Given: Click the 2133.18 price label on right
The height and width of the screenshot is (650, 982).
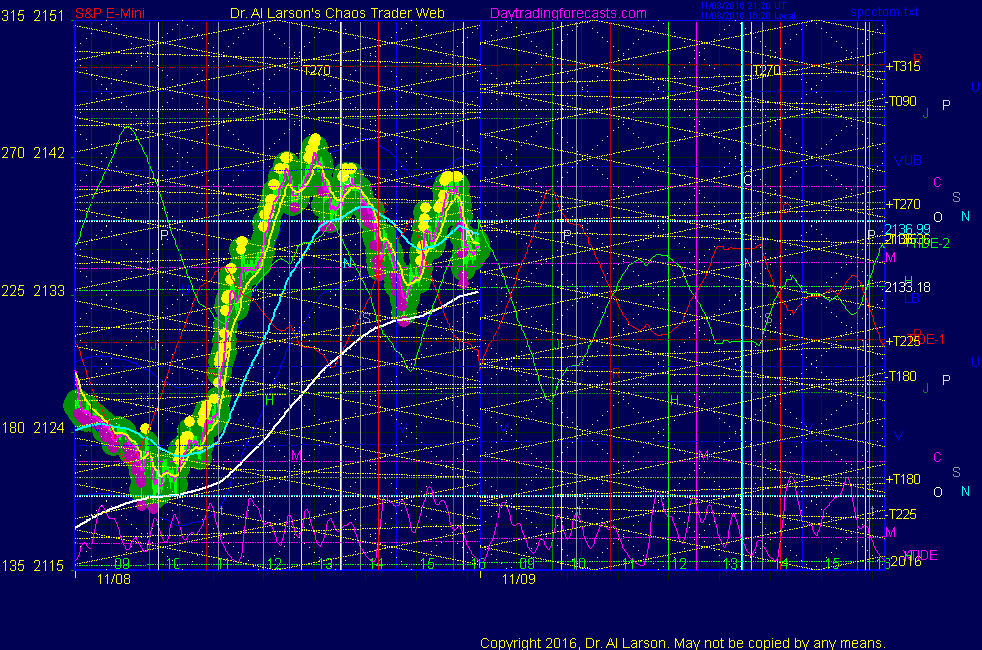Looking at the screenshot, I should [x=908, y=287].
